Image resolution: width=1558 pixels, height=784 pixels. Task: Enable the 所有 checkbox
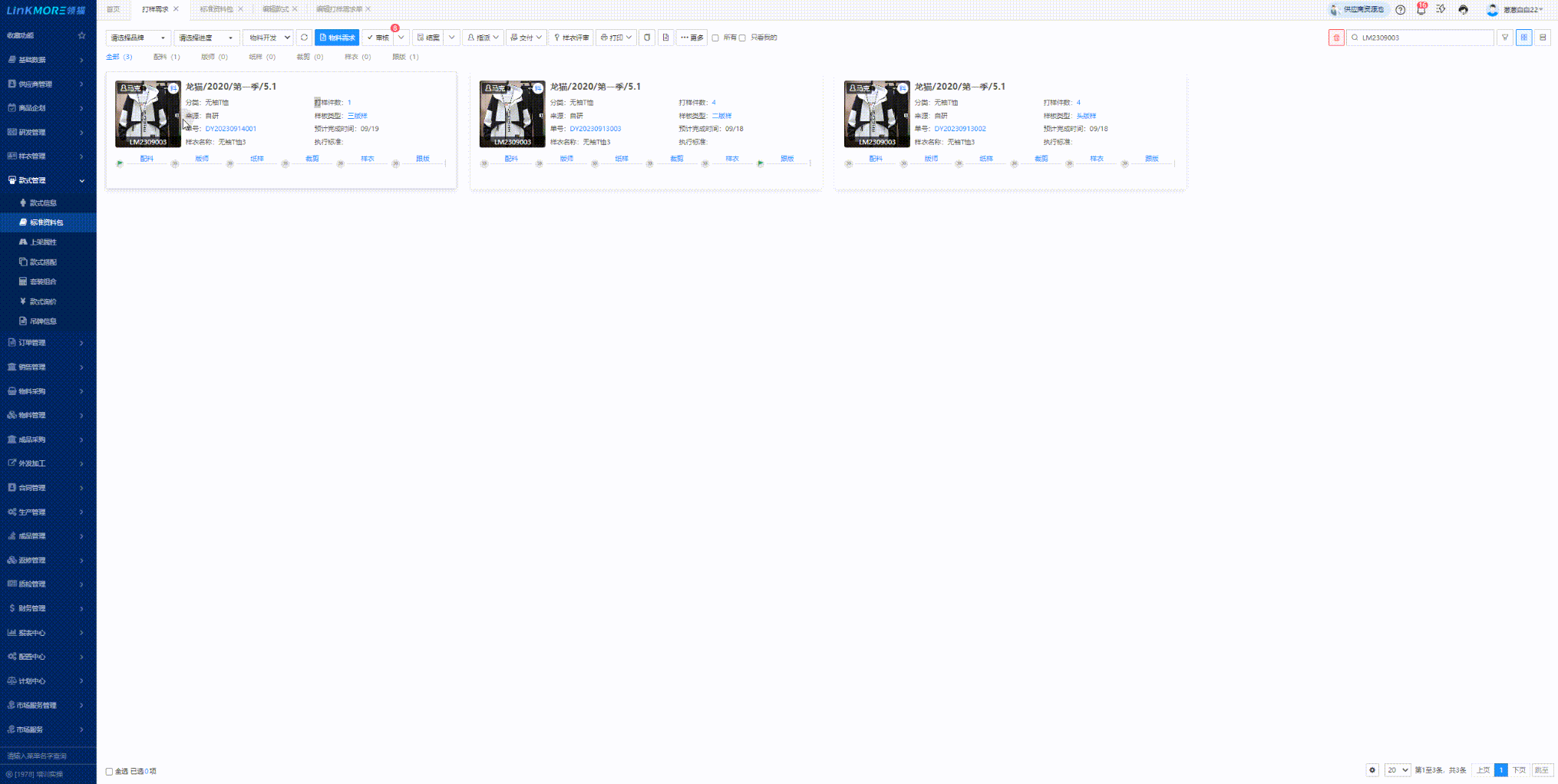pos(715,38)
